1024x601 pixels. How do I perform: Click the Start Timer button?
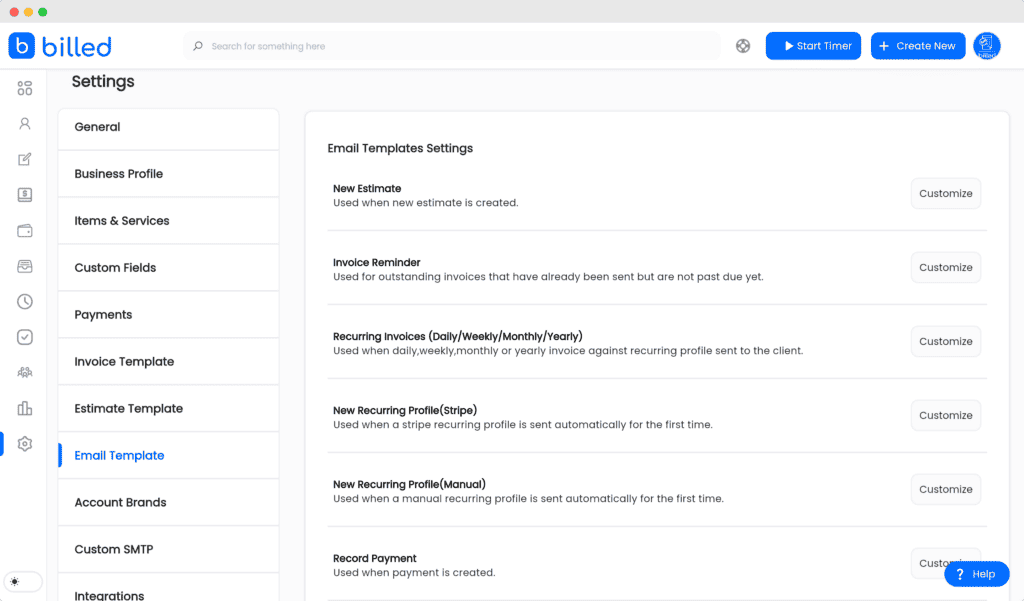point(813,45)
